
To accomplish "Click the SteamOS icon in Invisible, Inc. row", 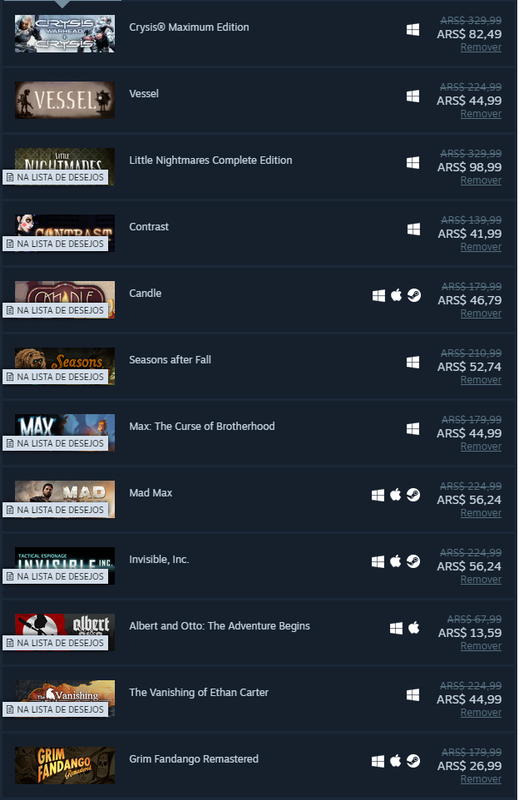I will (413, 561).
